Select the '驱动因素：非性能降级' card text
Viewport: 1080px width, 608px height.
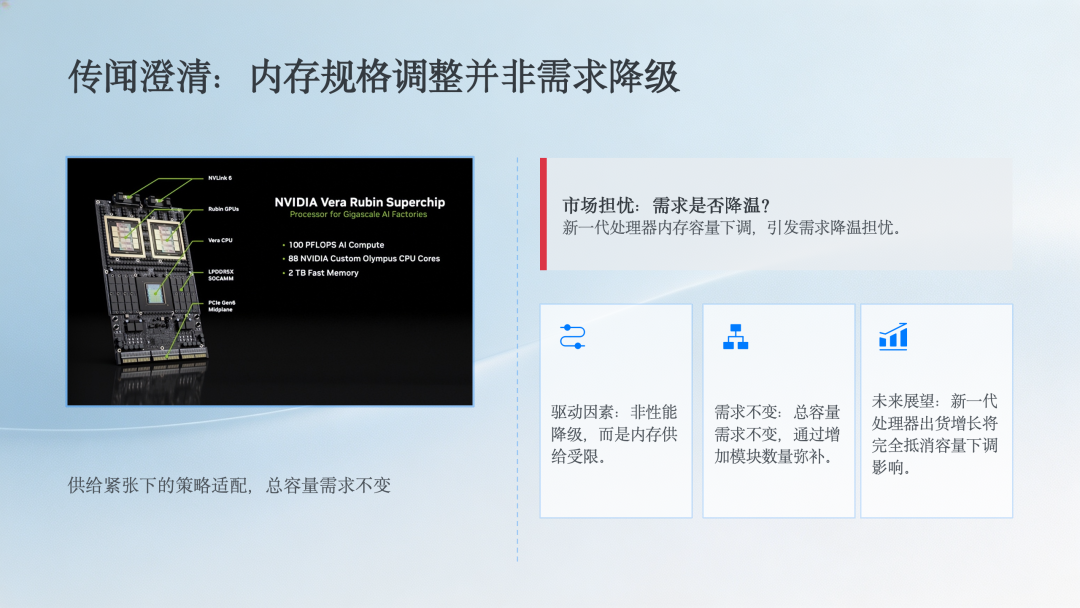[614, 434]
